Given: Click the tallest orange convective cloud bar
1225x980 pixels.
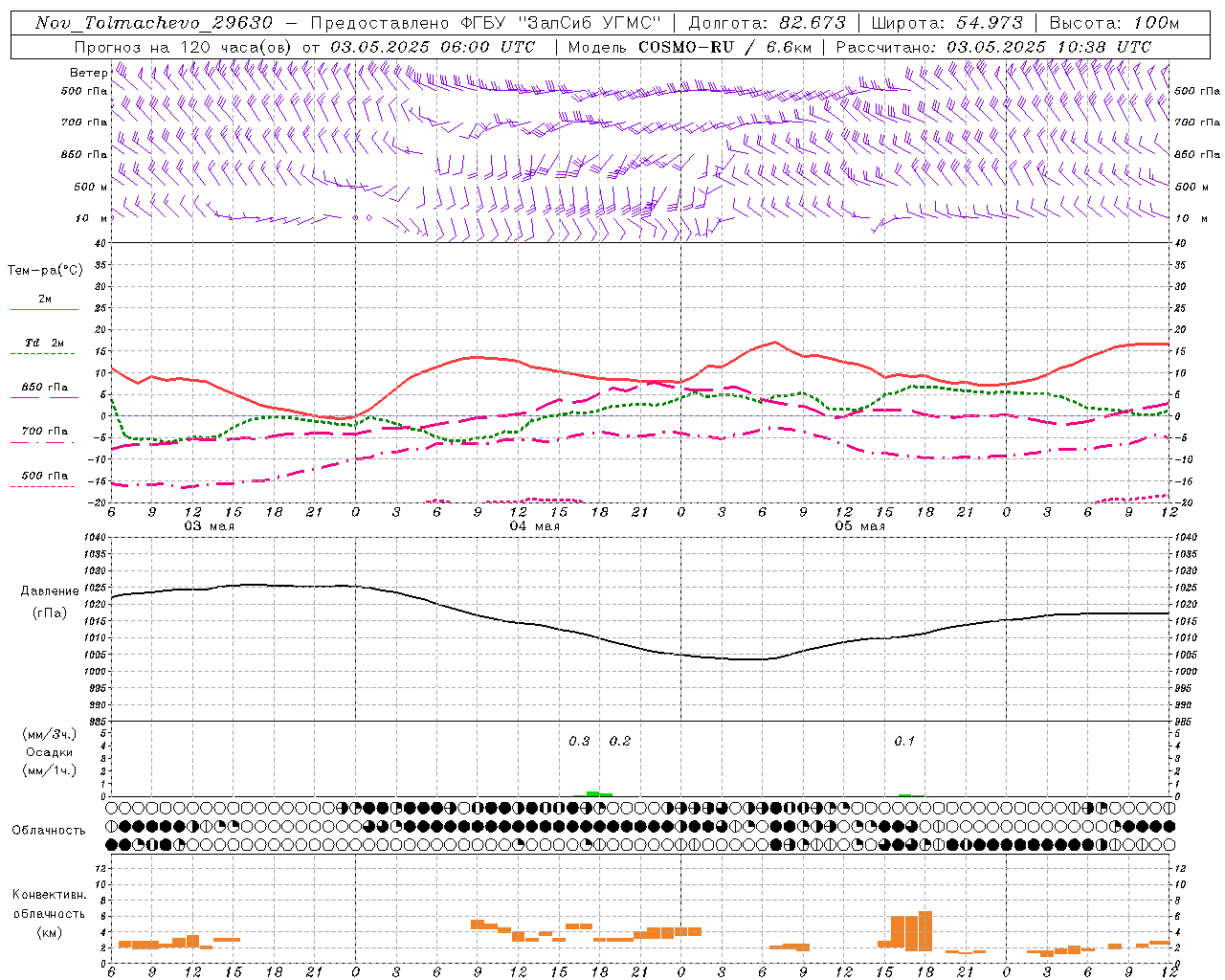Looking at the screenshot, I should (925, 931).
